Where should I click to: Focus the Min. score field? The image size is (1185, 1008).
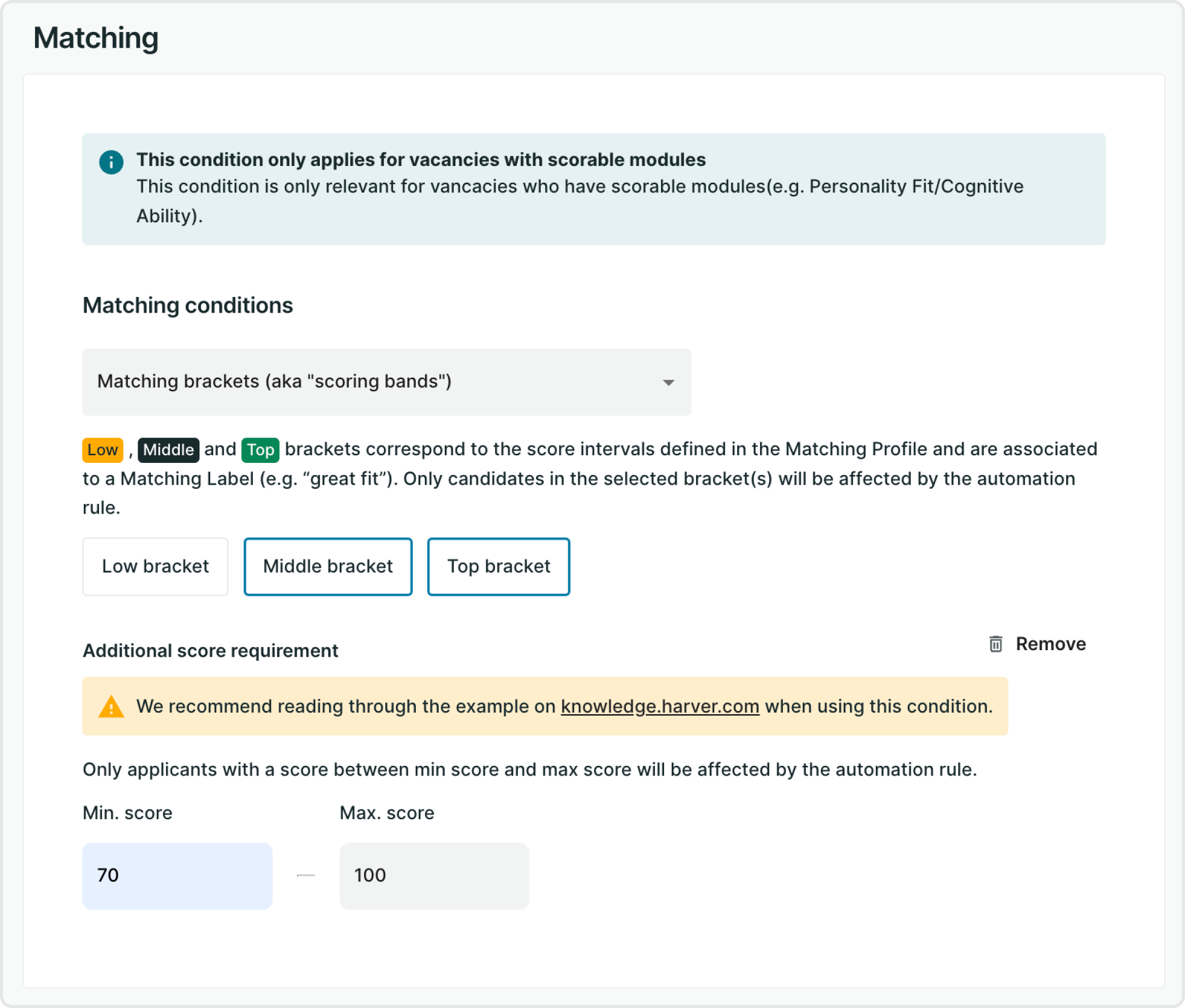click(177, 876)
